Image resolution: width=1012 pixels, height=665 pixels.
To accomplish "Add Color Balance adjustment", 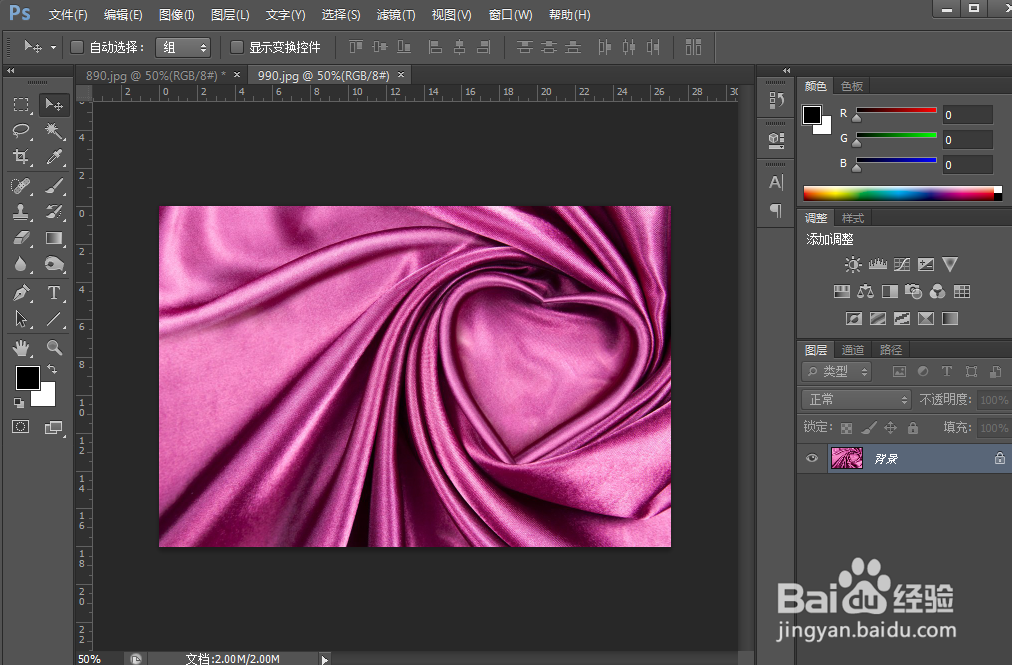I will pyautogui.click(x=865, y=292).
